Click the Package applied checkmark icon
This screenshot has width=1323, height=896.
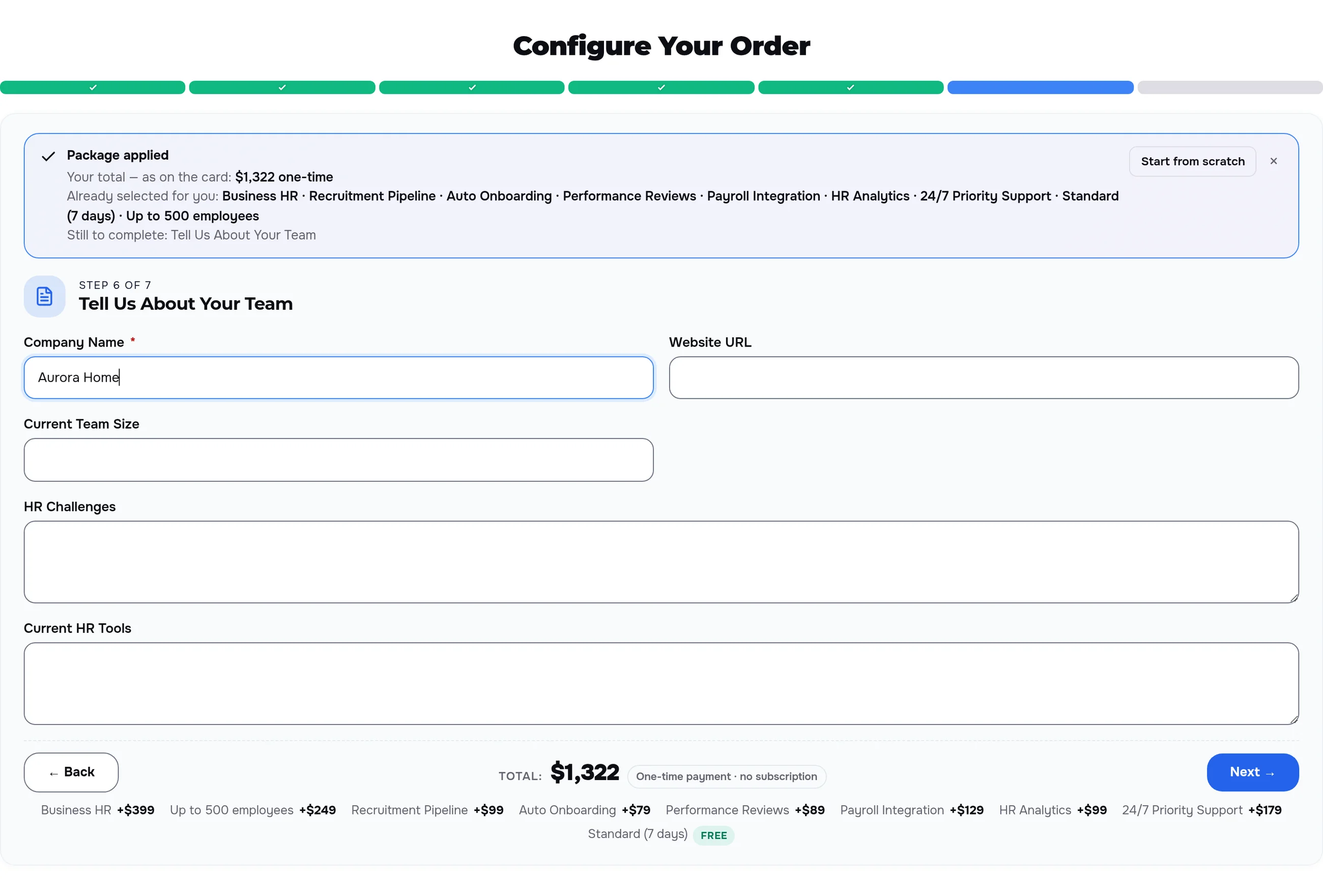pos(48,156)
